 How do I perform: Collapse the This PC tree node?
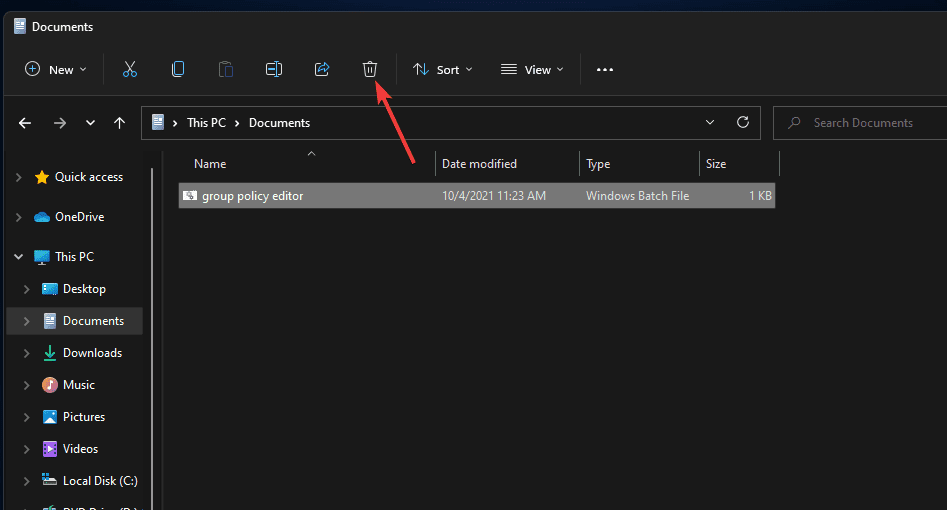[x=18, y=257]
